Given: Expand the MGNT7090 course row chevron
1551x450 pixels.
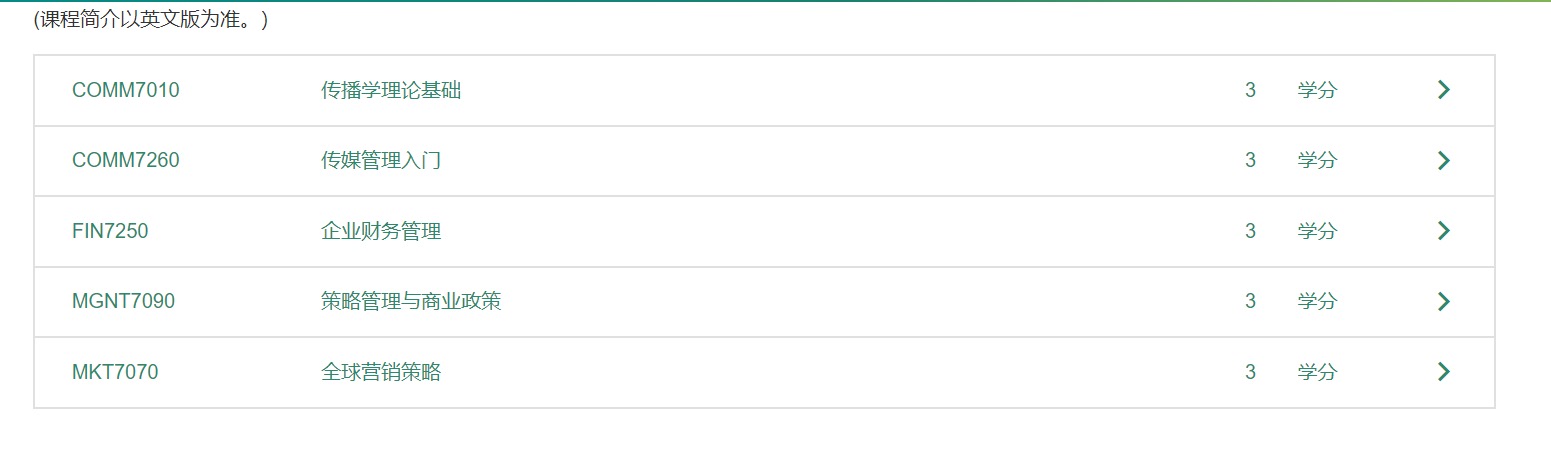Looking at the screenshot, I should [1443, 301].
